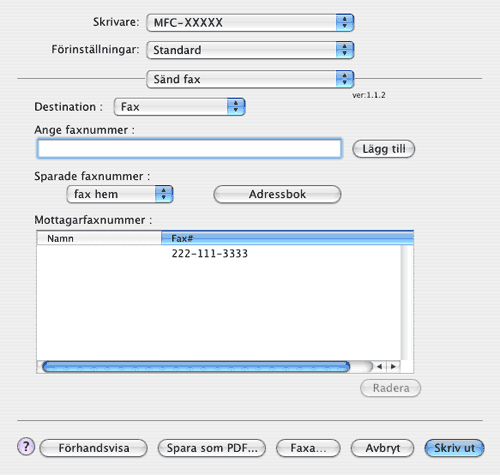The width and height of the screenshot is (500, 475).
Task: Choose a Destination from the Fax dropdown
Action: (180, 107)
